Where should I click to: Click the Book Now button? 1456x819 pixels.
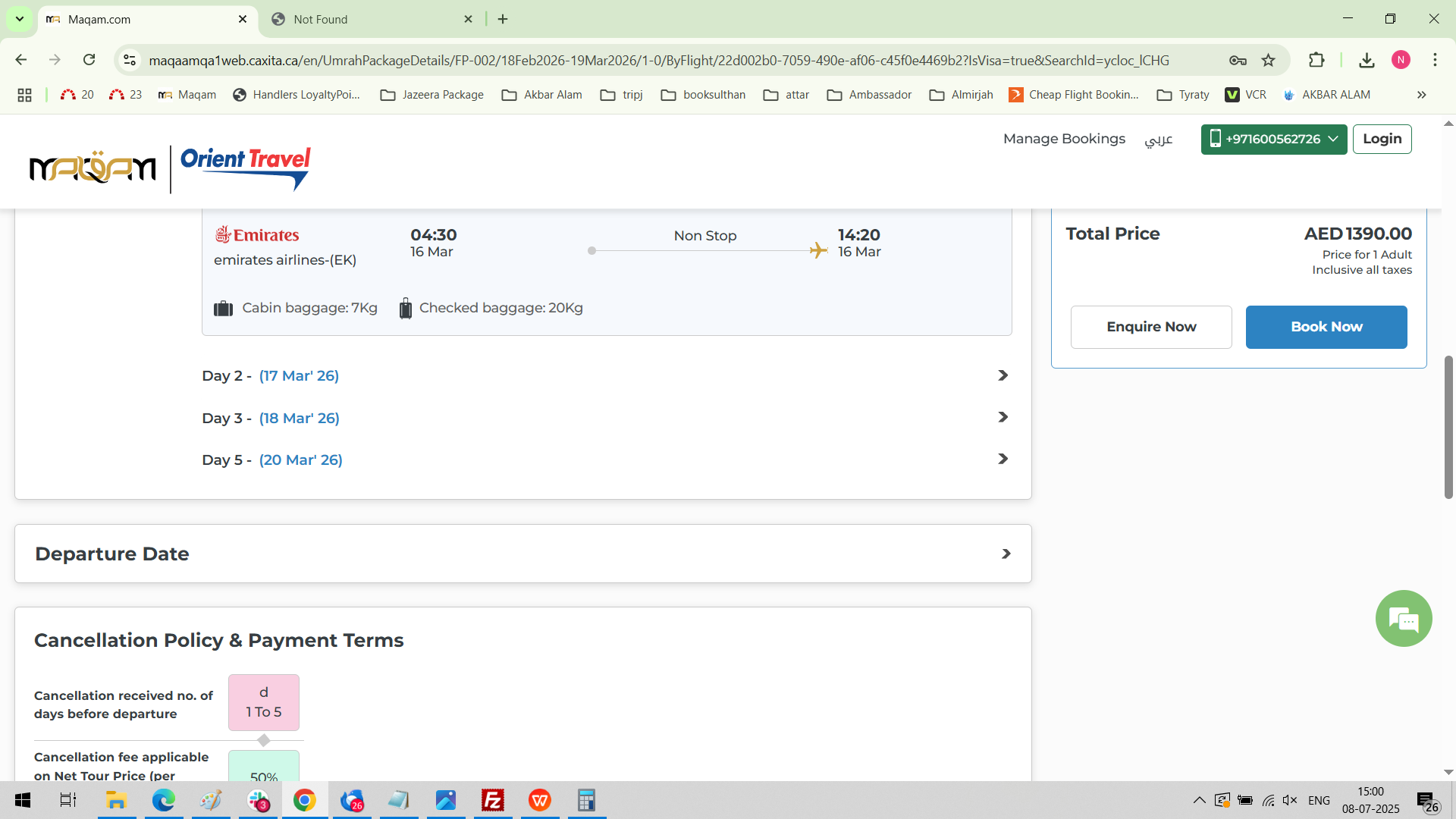point(1326,327)
